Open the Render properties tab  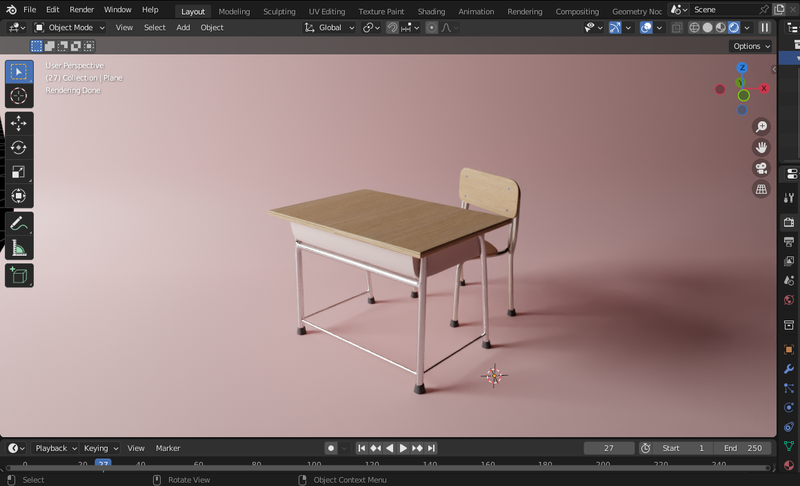pos(789,222)
